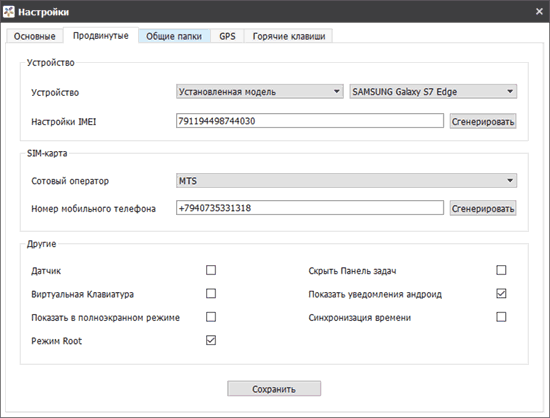This screenshot has width=550, height=418.
Task: Click the IMEI number input field
Action: tap(310, 121)
